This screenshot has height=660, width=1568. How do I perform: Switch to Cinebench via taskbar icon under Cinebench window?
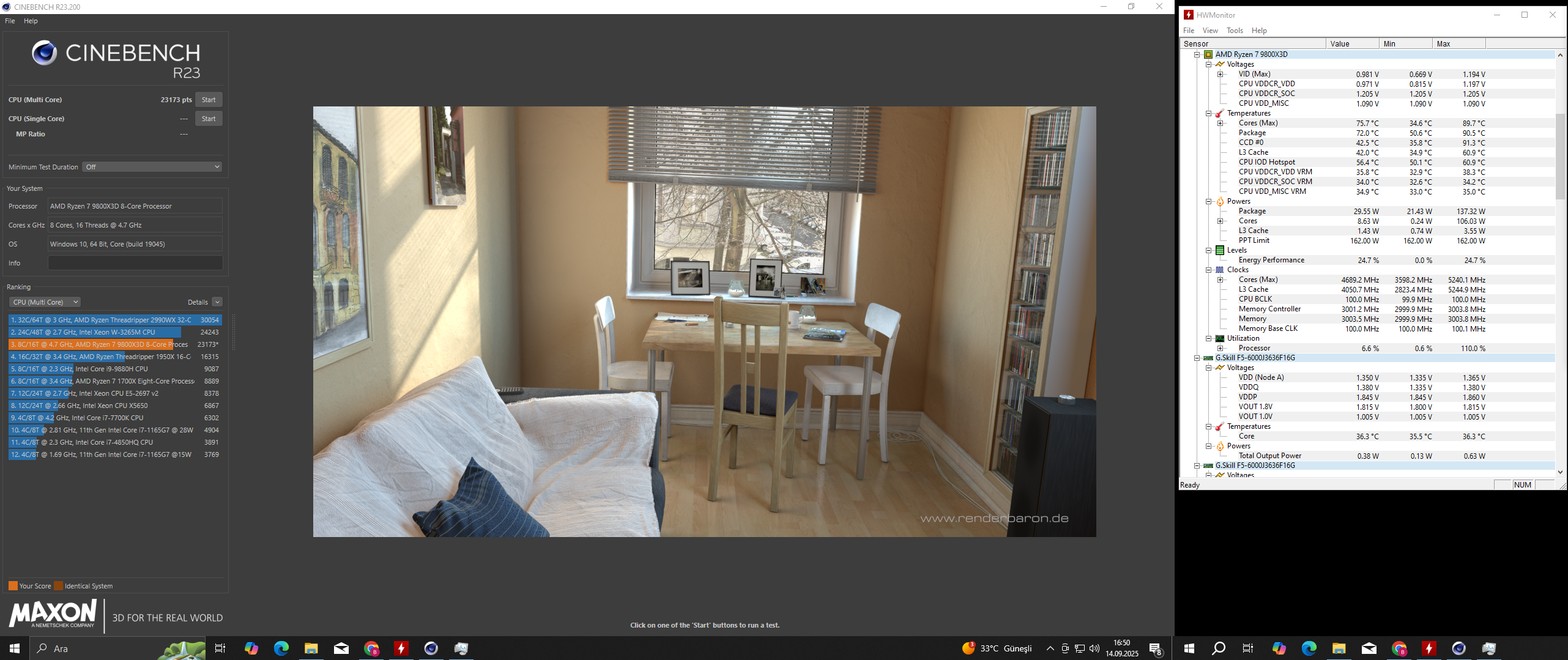pyautogui.click(x=431, y=648)
